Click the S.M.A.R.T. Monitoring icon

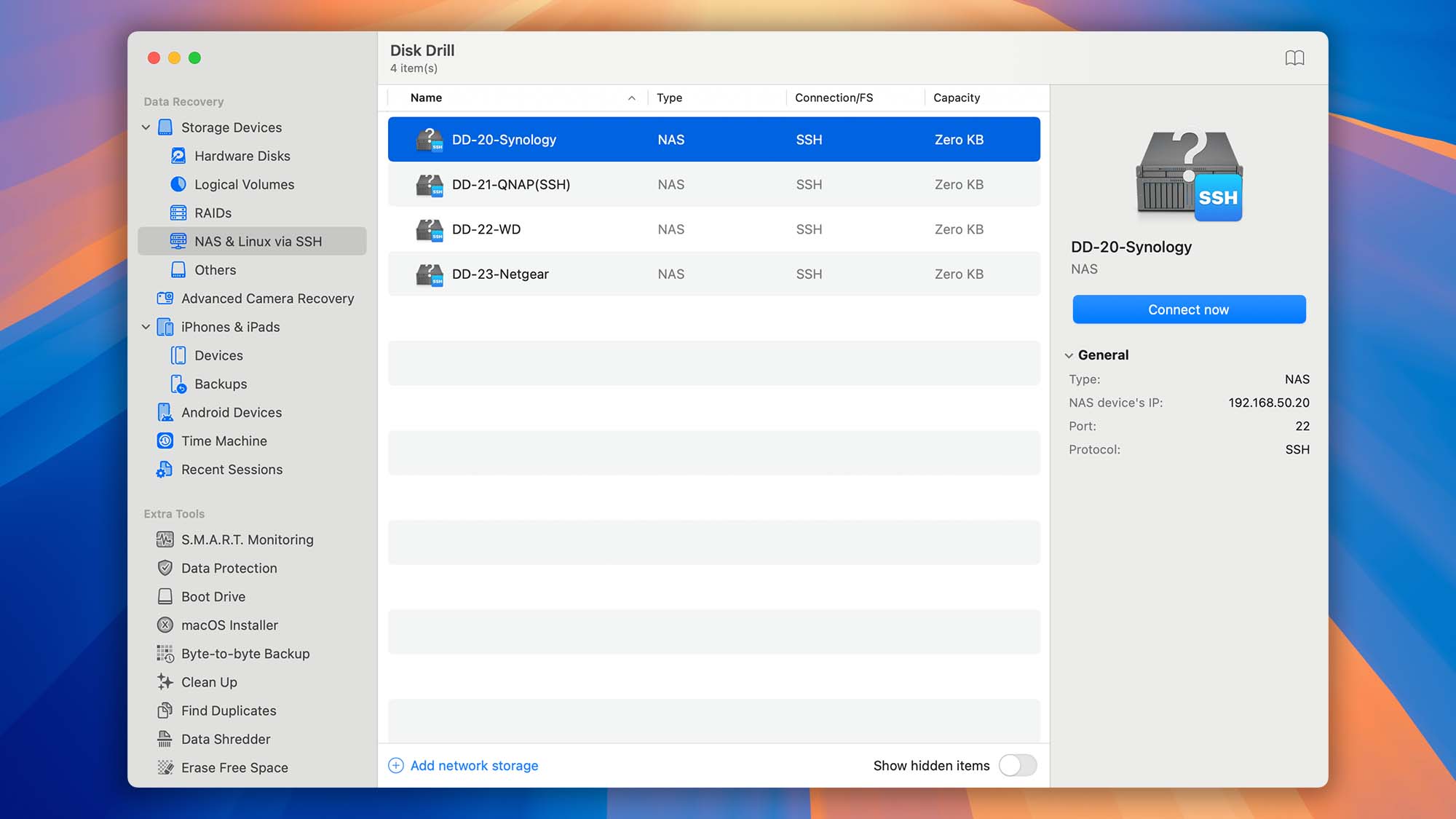165,539
